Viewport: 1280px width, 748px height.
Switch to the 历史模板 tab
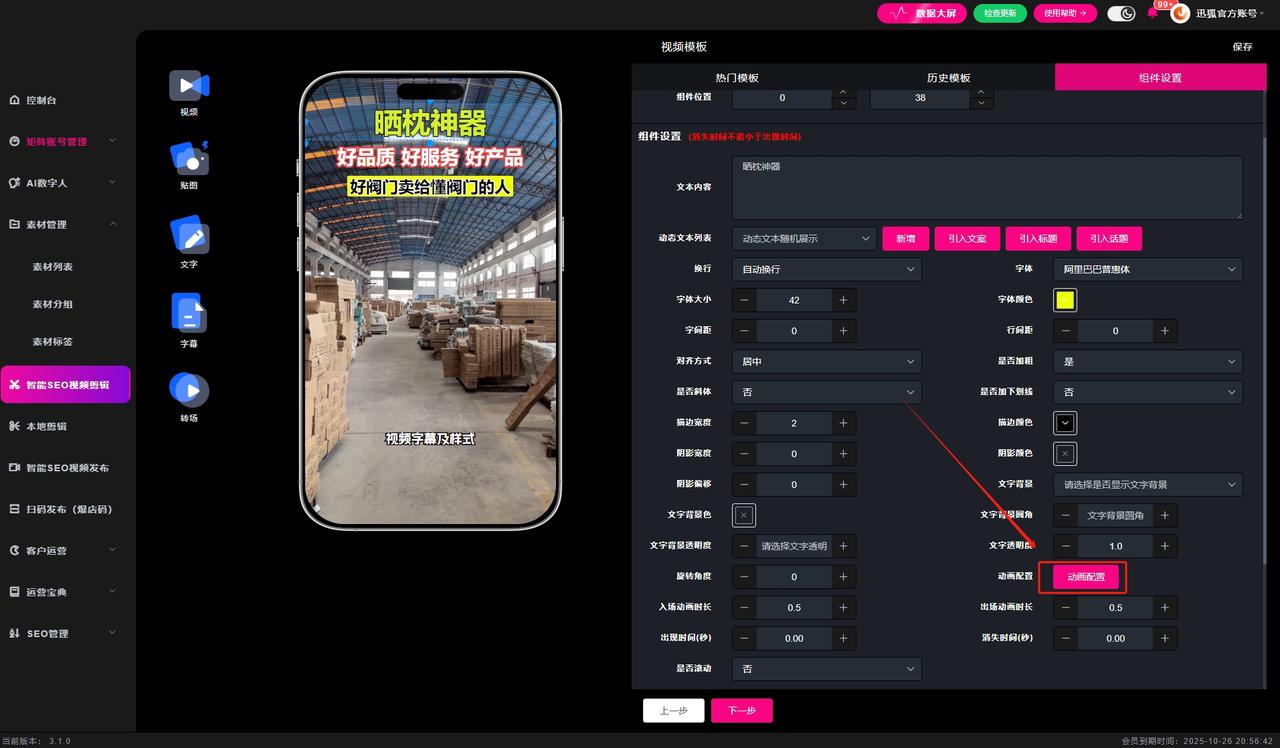click(948, 78)
